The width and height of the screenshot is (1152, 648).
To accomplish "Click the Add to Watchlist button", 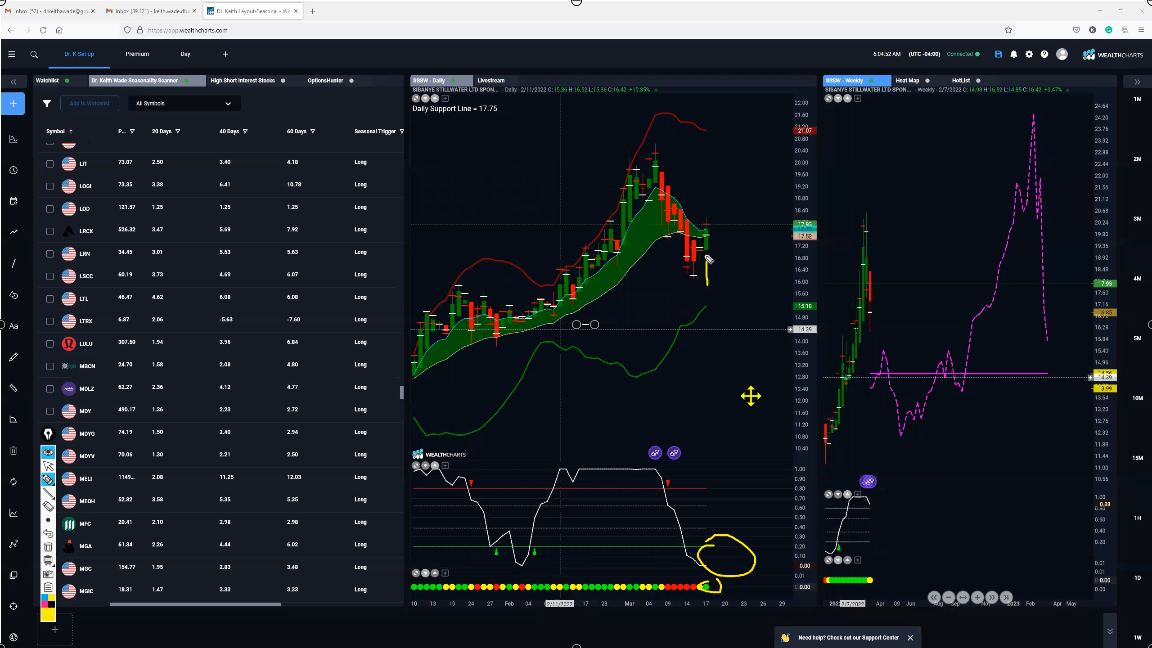I will click(90, 104).
